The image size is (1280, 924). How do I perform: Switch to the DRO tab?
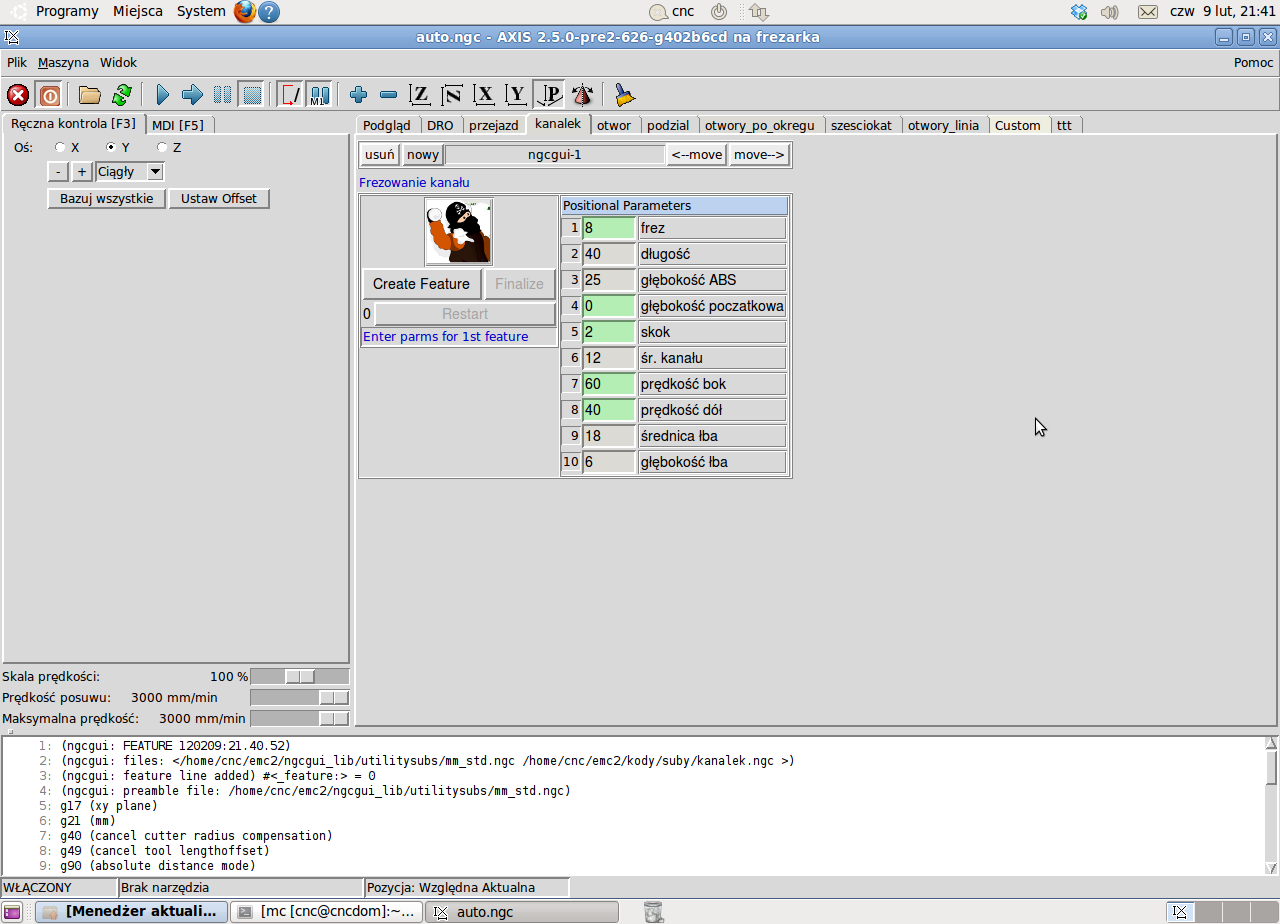[440, 125]
